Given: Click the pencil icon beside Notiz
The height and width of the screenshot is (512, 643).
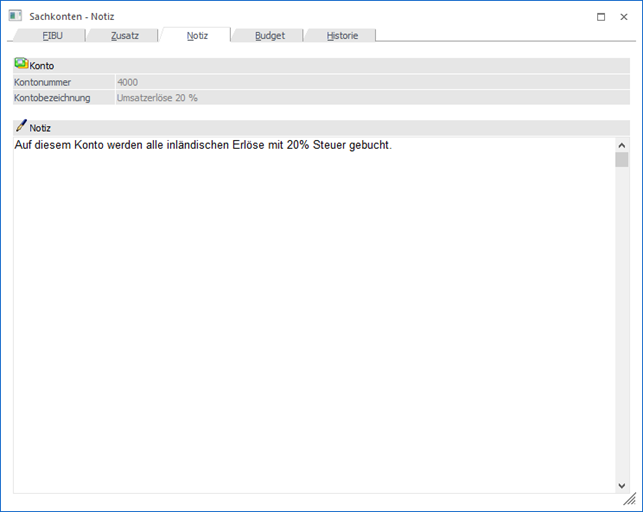Looking at the screenshot, I should [21, 127].
